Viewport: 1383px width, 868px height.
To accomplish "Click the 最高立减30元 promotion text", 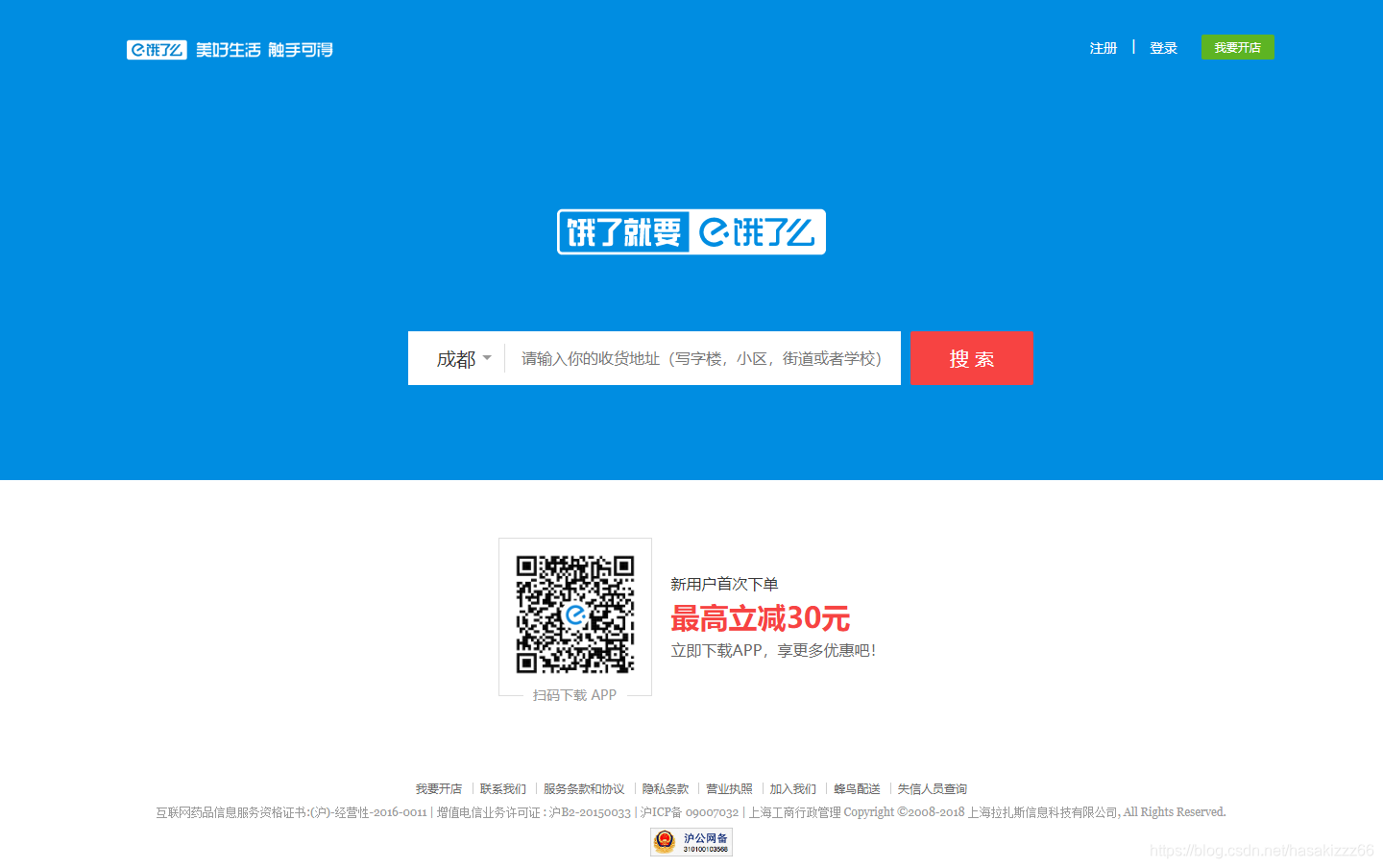I will [x=760, y=618].
